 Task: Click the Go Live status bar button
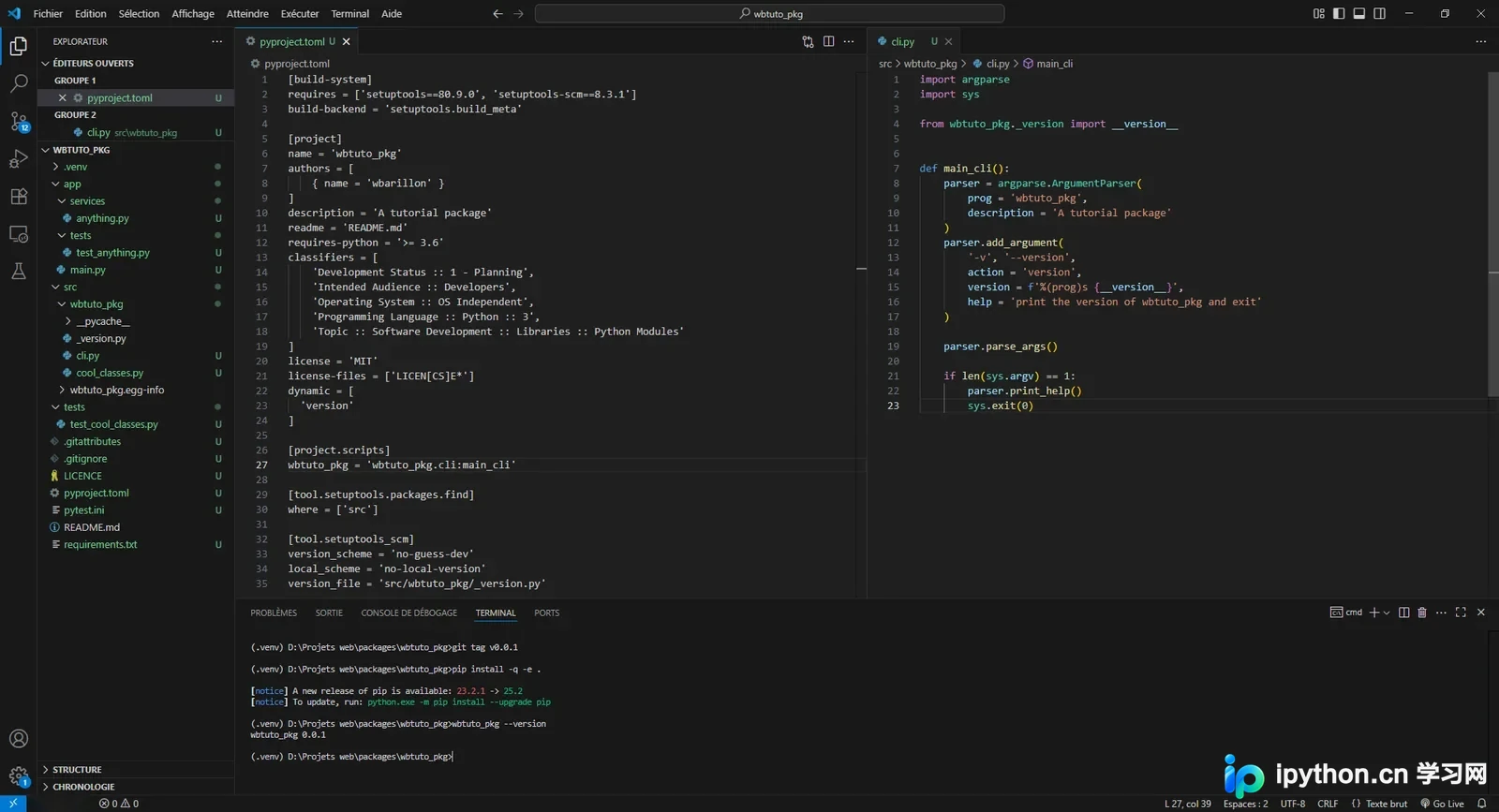pos(1442,804)
